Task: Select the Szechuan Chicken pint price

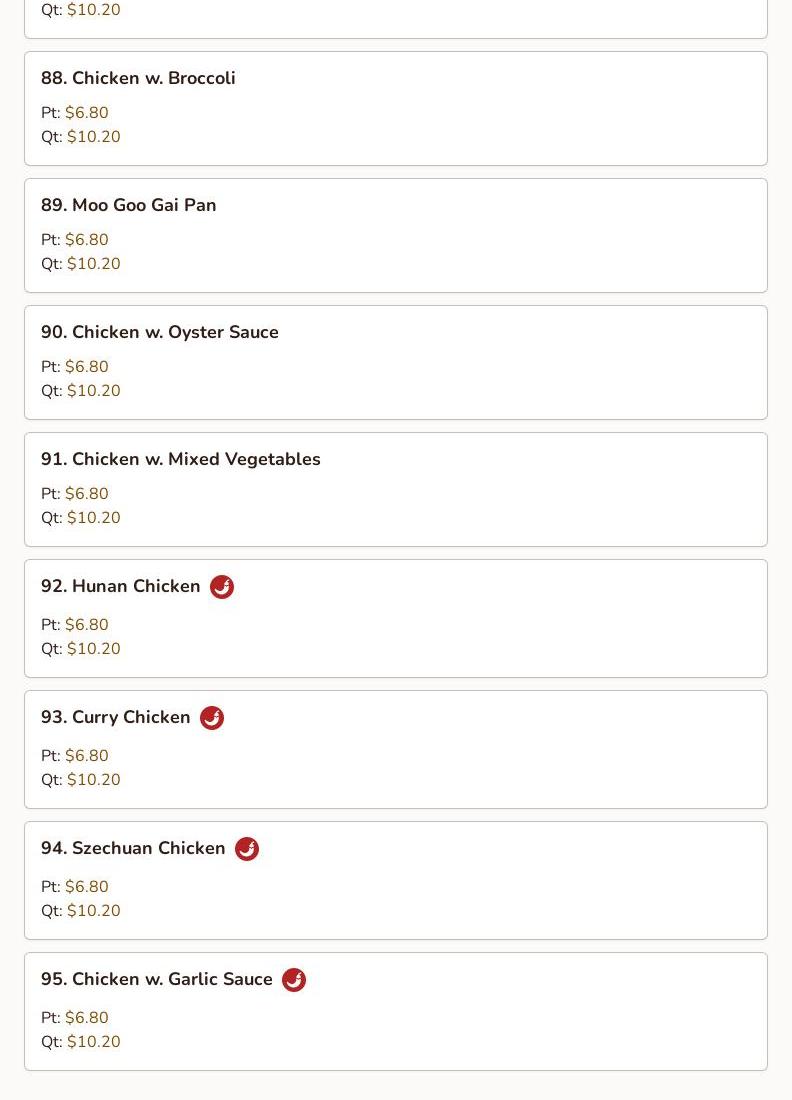Action: [x=87, y=887]
